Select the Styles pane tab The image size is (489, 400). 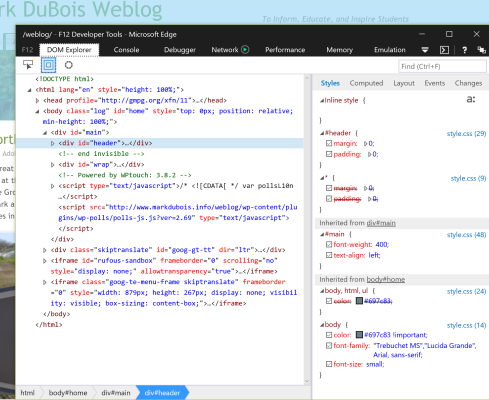330,83
